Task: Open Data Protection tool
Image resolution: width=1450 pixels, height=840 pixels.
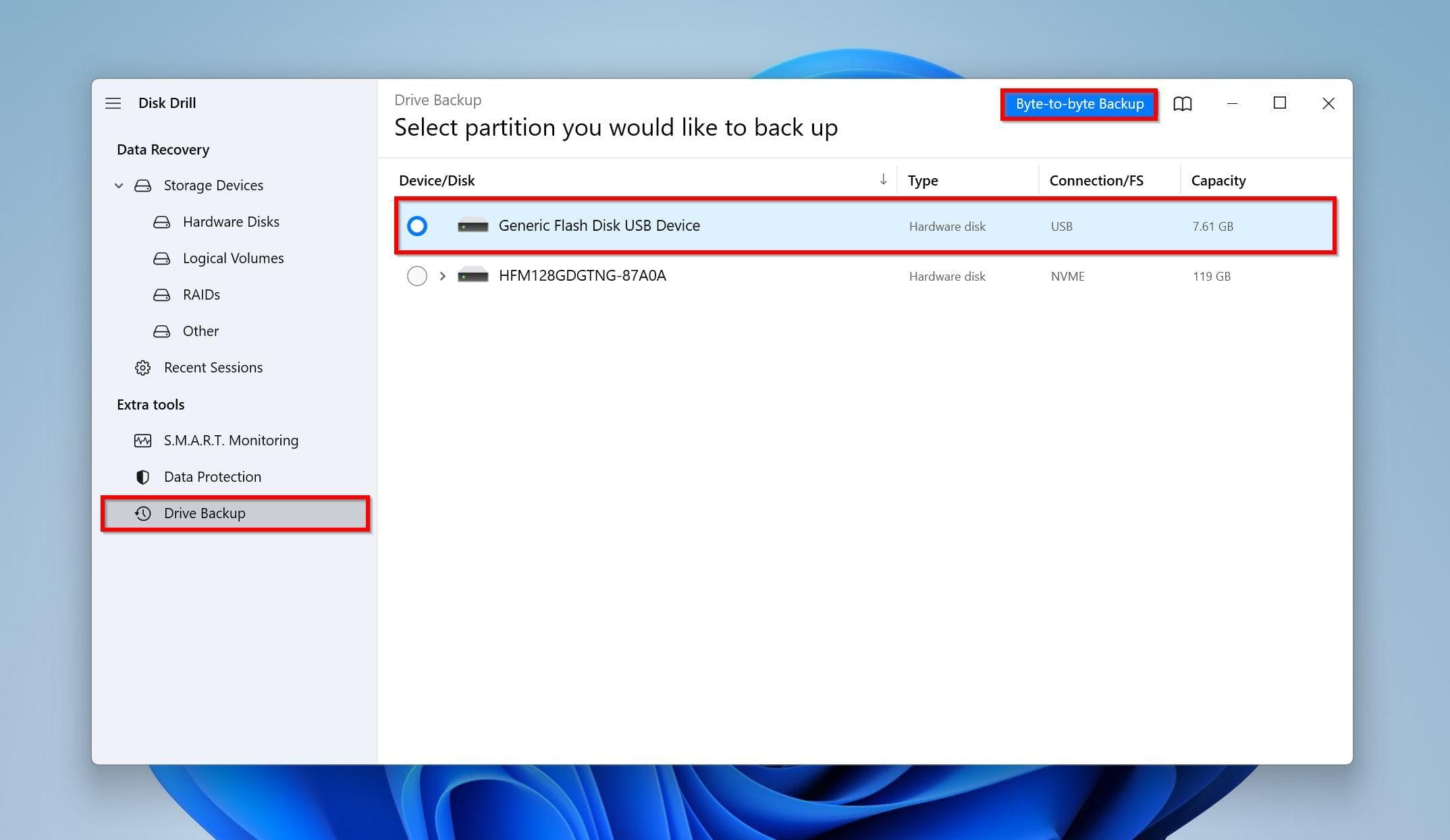Action: pos(213,477)
